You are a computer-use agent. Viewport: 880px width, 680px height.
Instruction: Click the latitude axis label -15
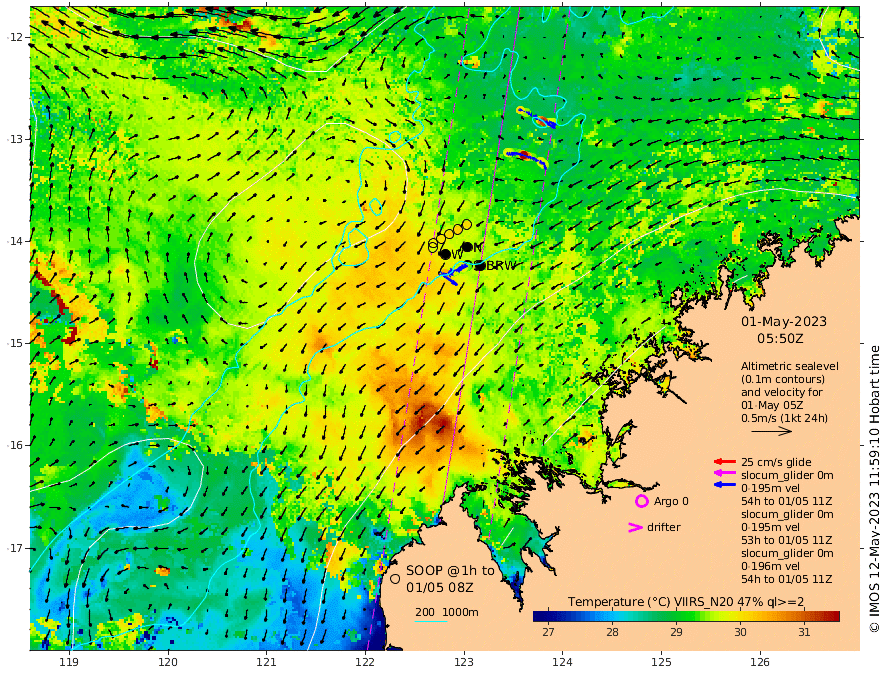[x=15, y=343]
